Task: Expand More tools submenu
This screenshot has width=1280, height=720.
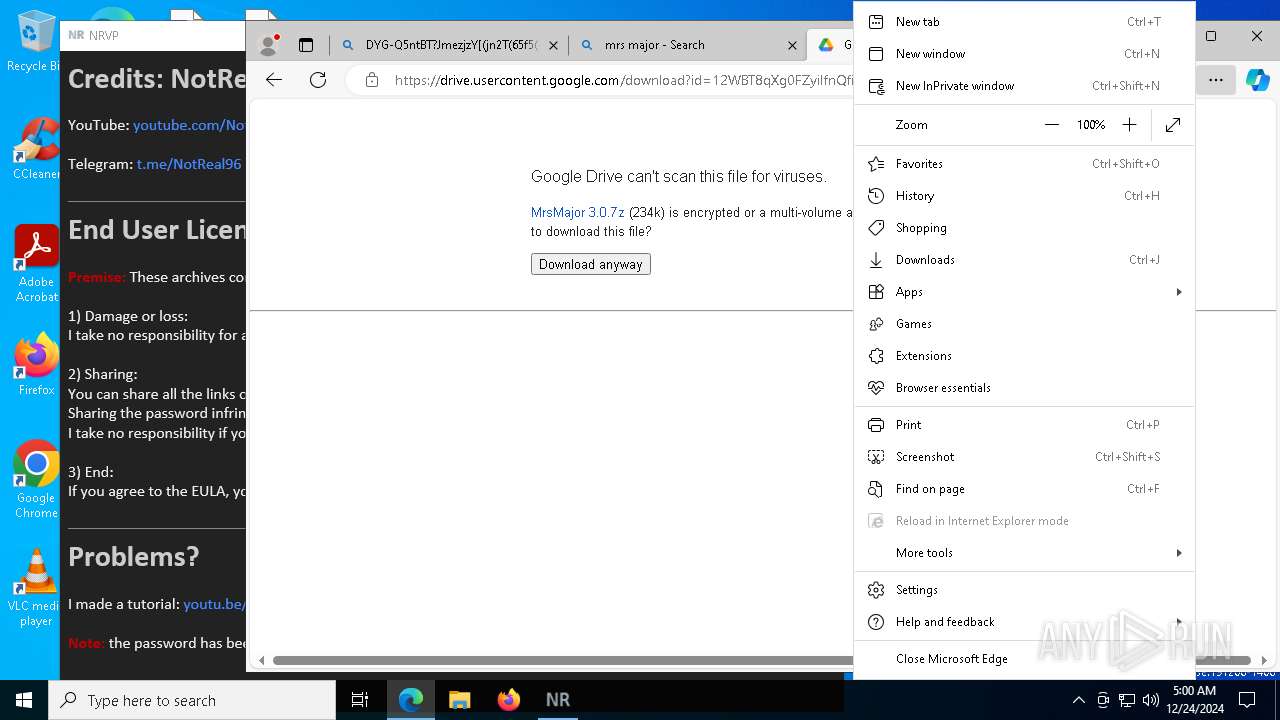Action: point(1025,553)
